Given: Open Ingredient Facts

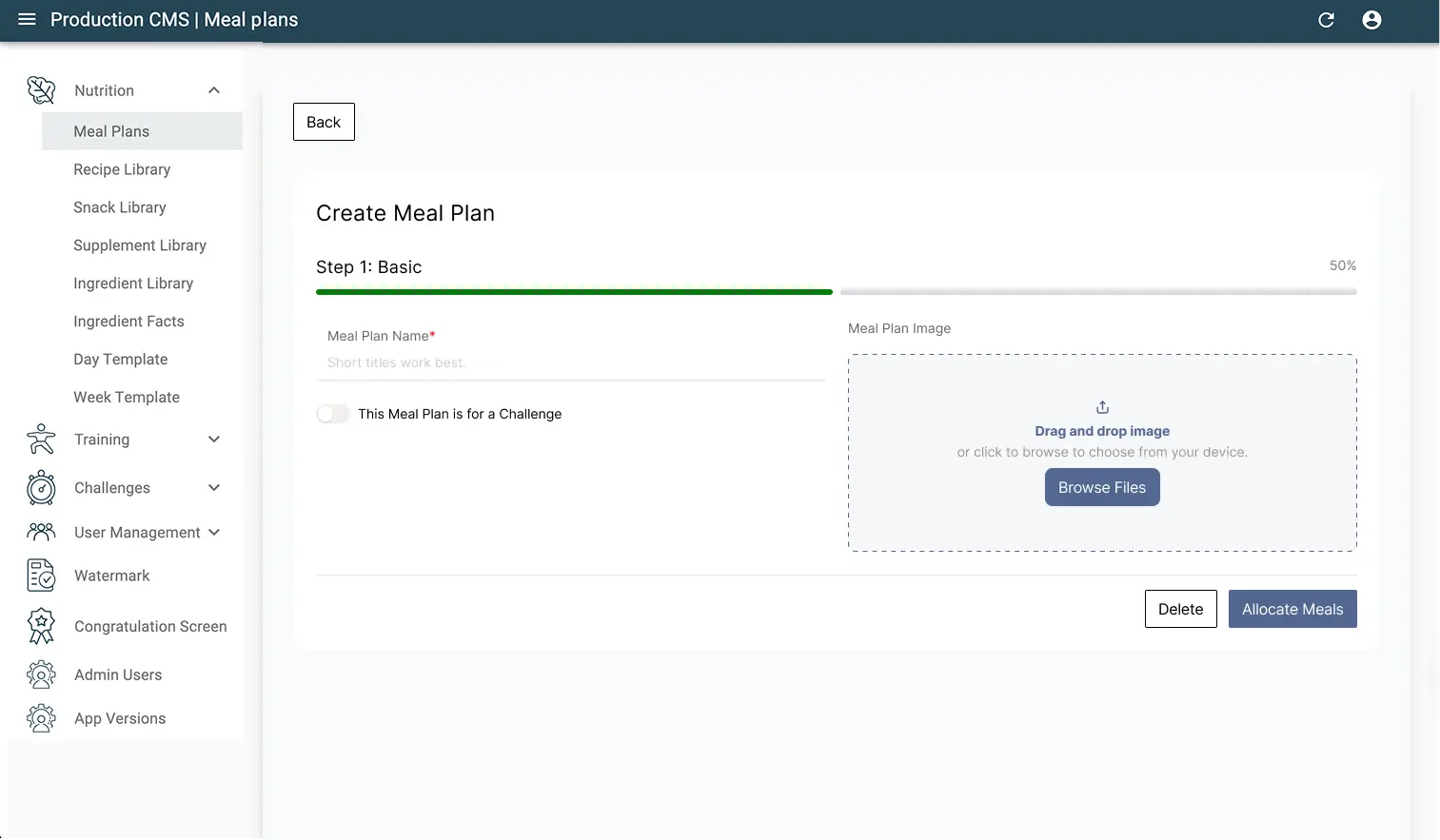Looking at the screenshot, I should [x=128, y=322].
